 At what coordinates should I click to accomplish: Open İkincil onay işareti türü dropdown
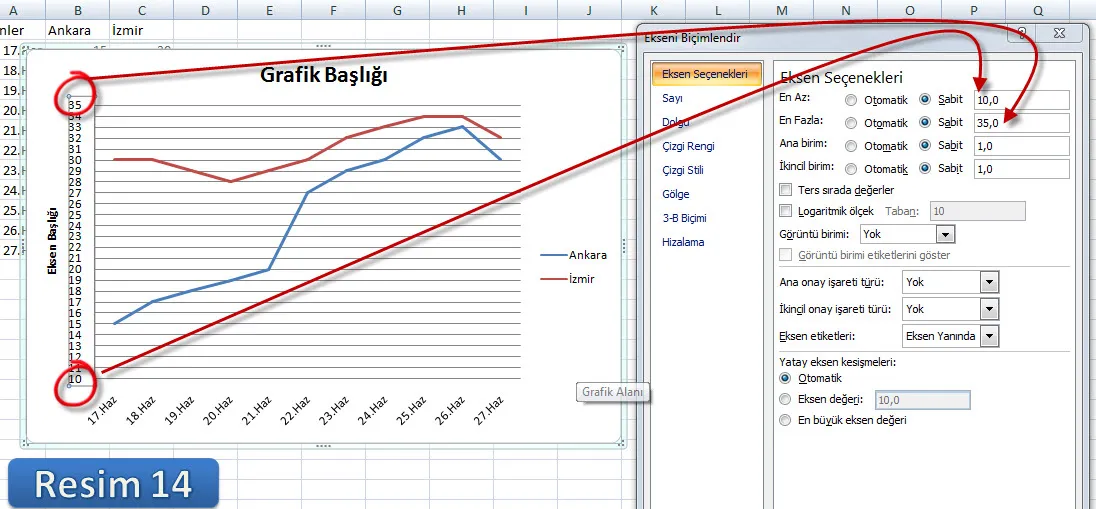click(989, 310)
